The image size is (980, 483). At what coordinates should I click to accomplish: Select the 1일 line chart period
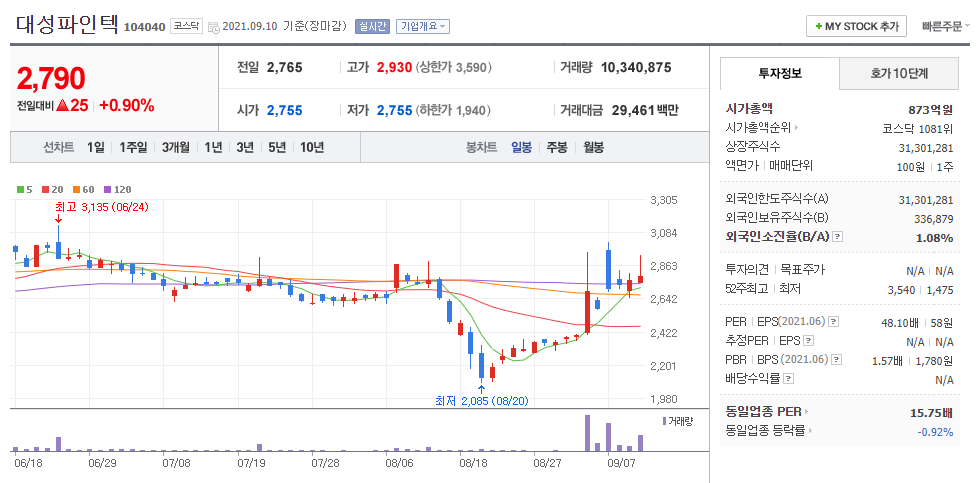pyautogui.click(x=96, y=147)
